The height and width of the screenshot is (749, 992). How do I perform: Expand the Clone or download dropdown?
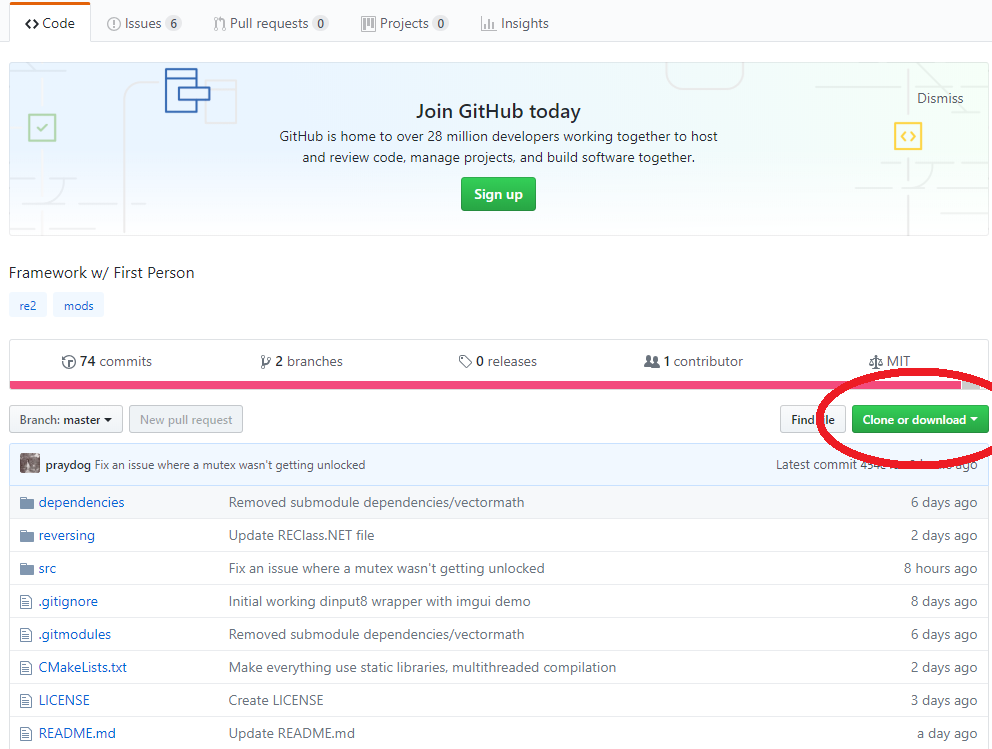920,419
